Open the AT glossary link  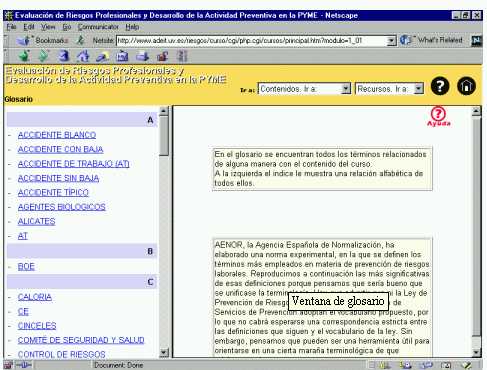click(x=23, y=236)
